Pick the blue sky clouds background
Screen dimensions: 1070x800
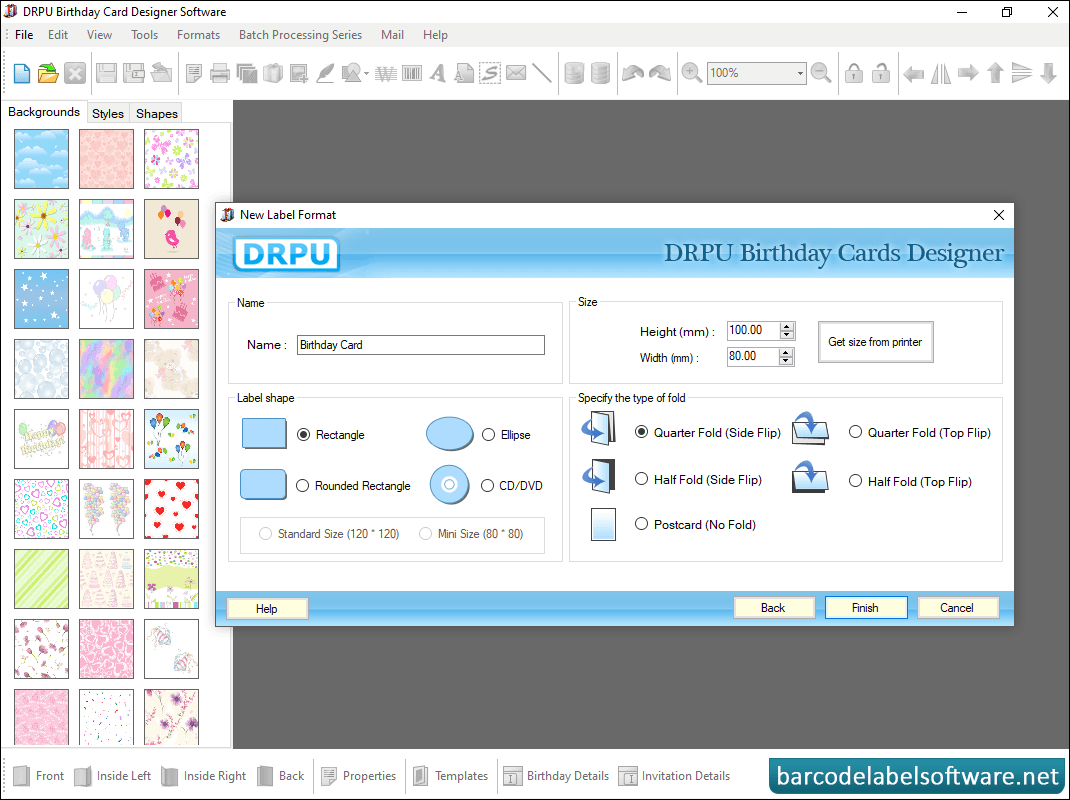coord(42,159)
